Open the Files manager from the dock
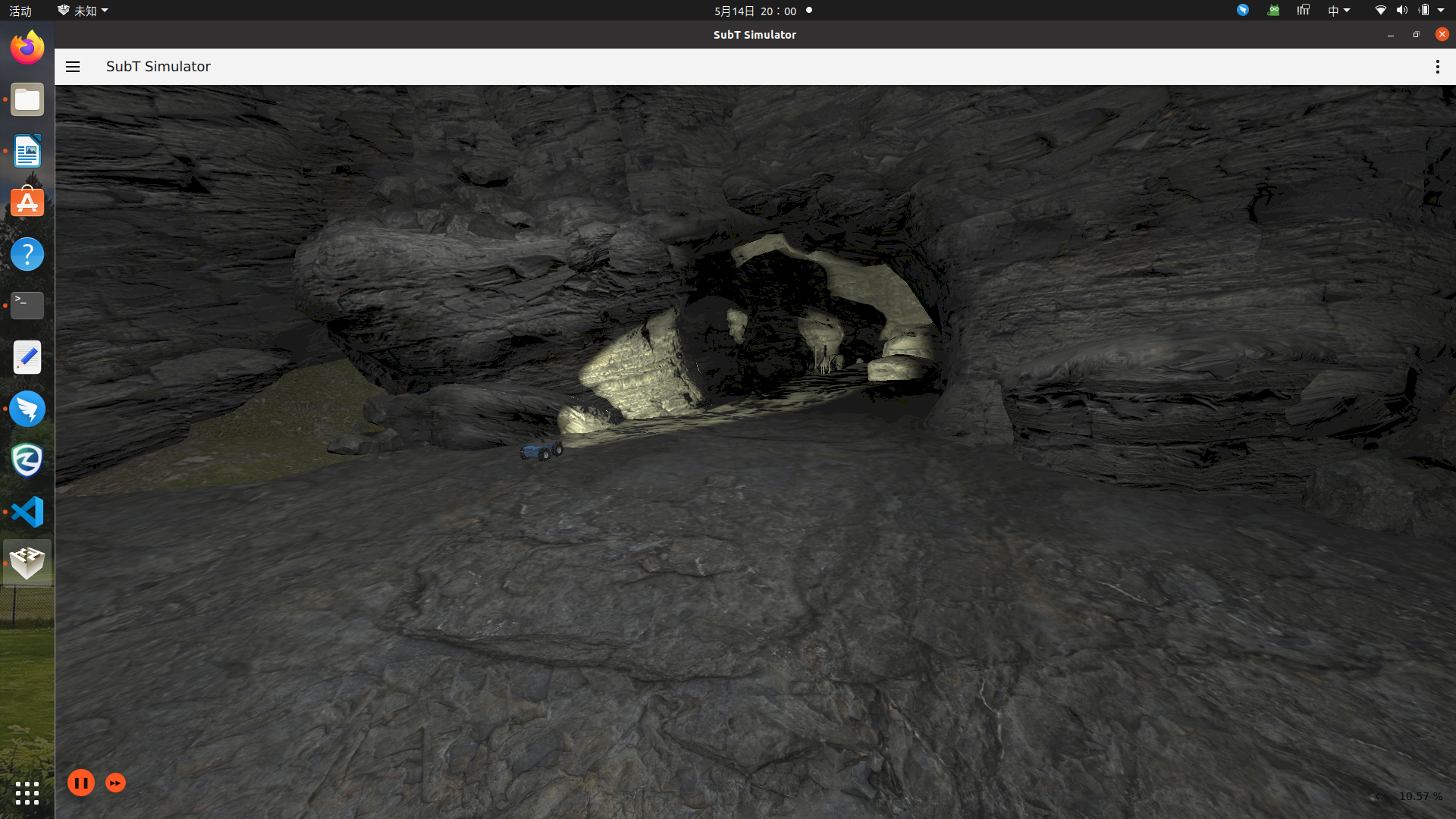 click(27, 100)
